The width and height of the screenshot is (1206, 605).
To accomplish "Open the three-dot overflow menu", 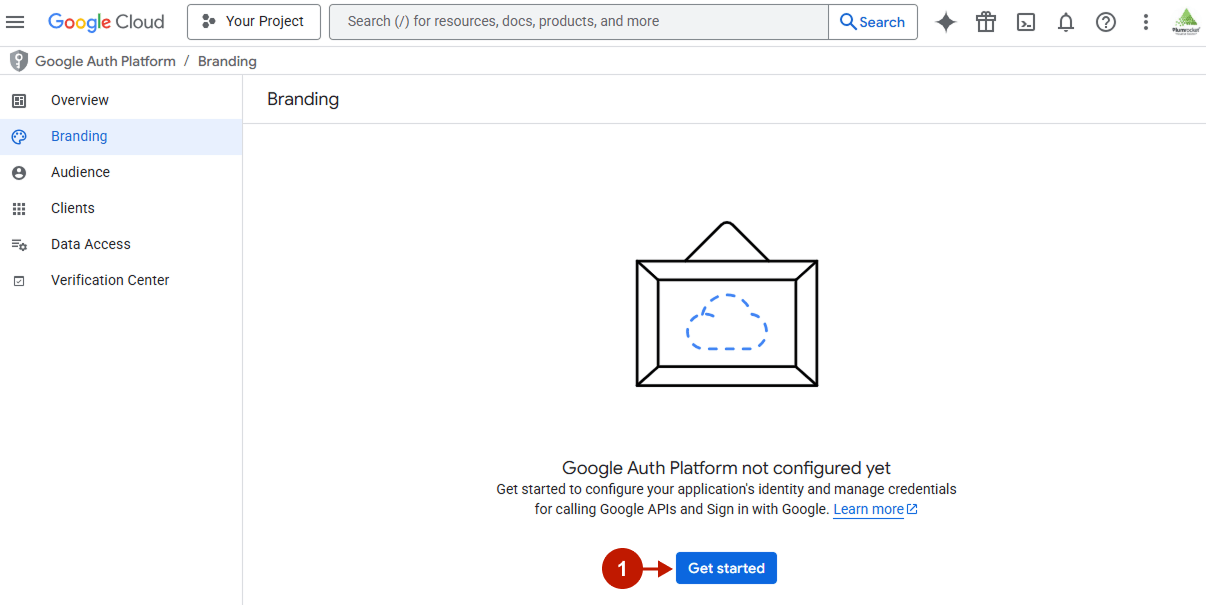I will (x=1145, y=21).
